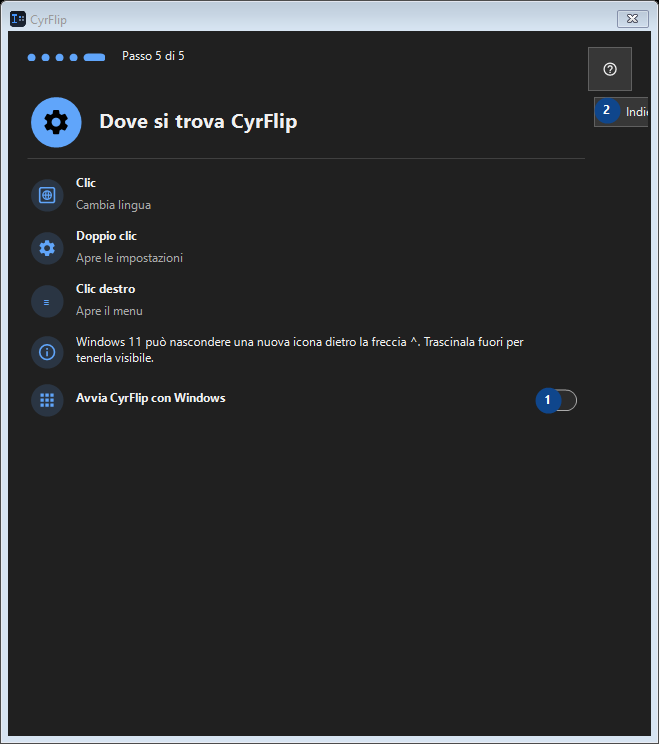The image size is (659, 744).
Task: Enable the Avvia CyrFlip con Windows switch
Action: [557, 400]
